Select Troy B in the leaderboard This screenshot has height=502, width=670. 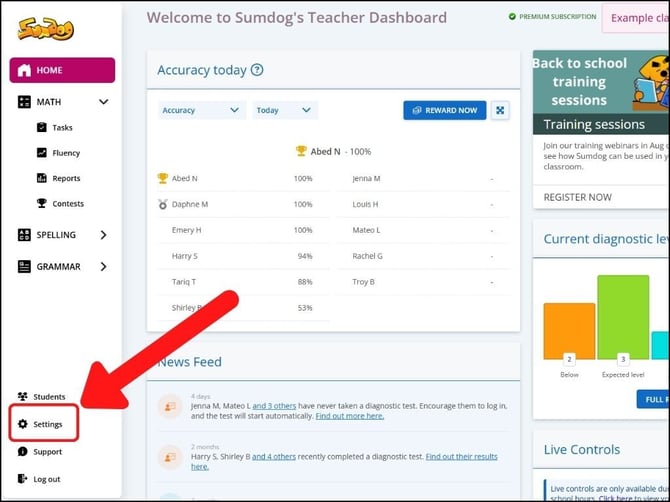[364, 282]
